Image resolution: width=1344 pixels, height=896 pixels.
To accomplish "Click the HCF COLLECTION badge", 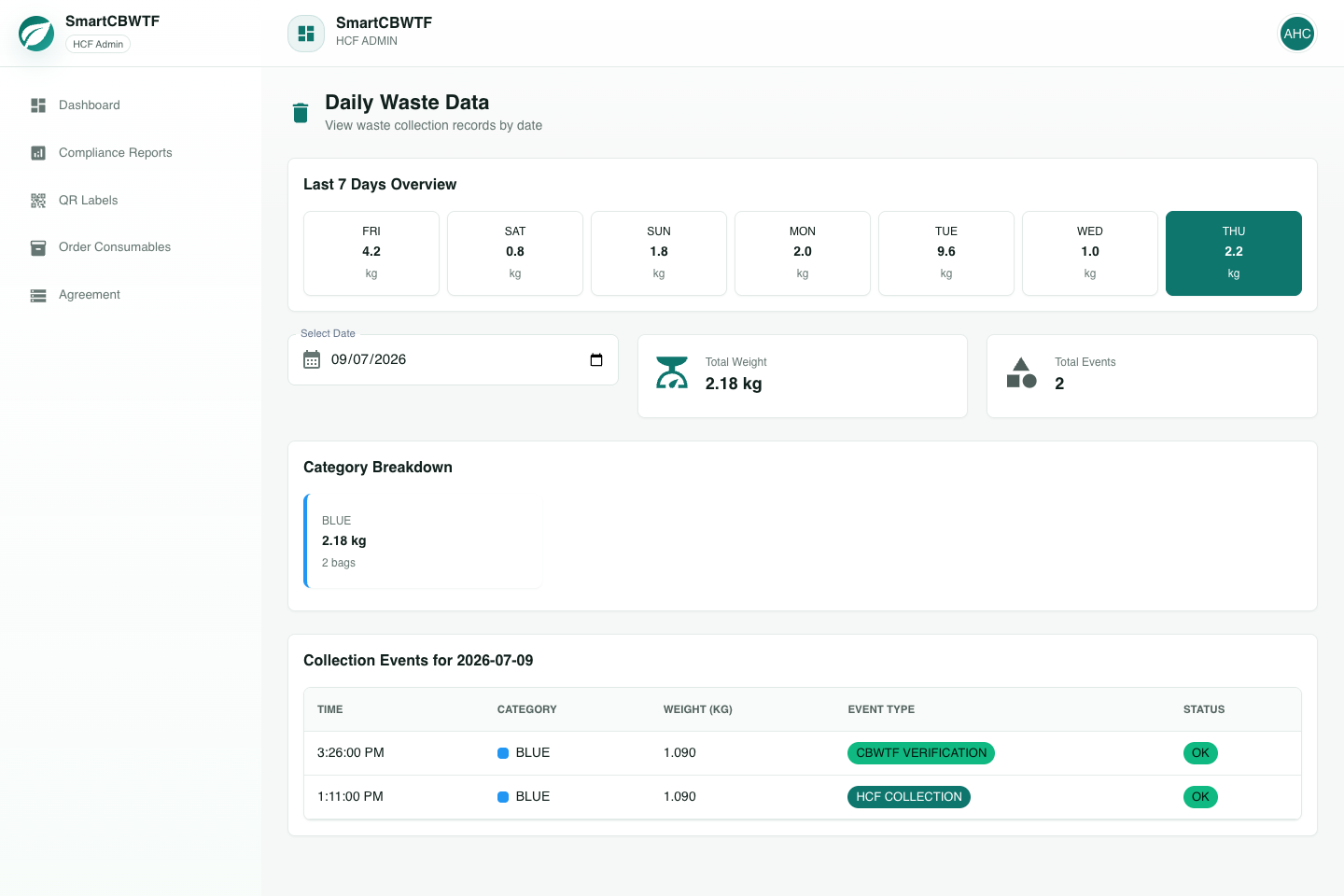I will 909,797.
